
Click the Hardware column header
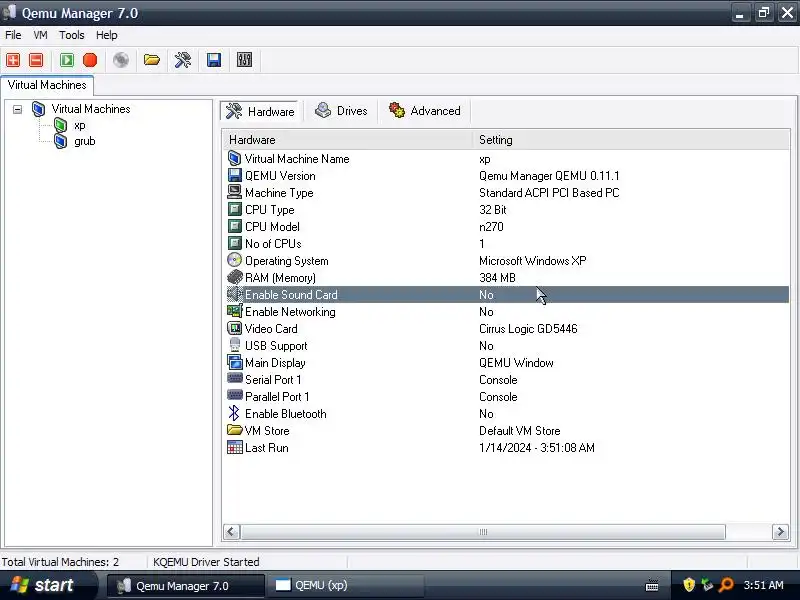point(347,140)
